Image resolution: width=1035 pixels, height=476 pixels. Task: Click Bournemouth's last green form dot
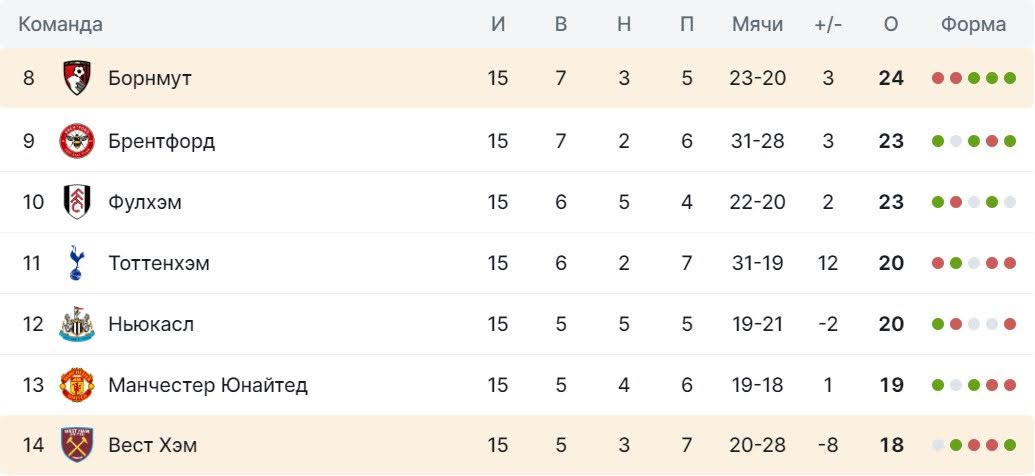coord(1009,78)
